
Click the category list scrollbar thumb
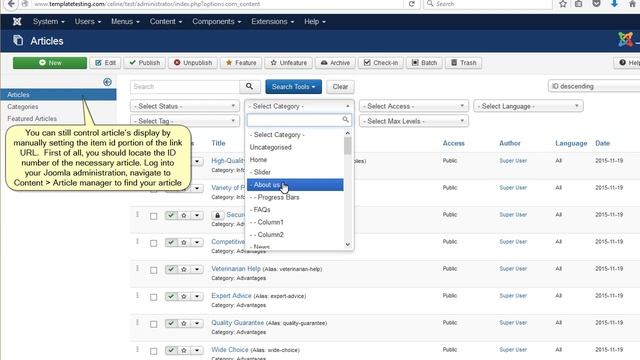coord(348,146)
